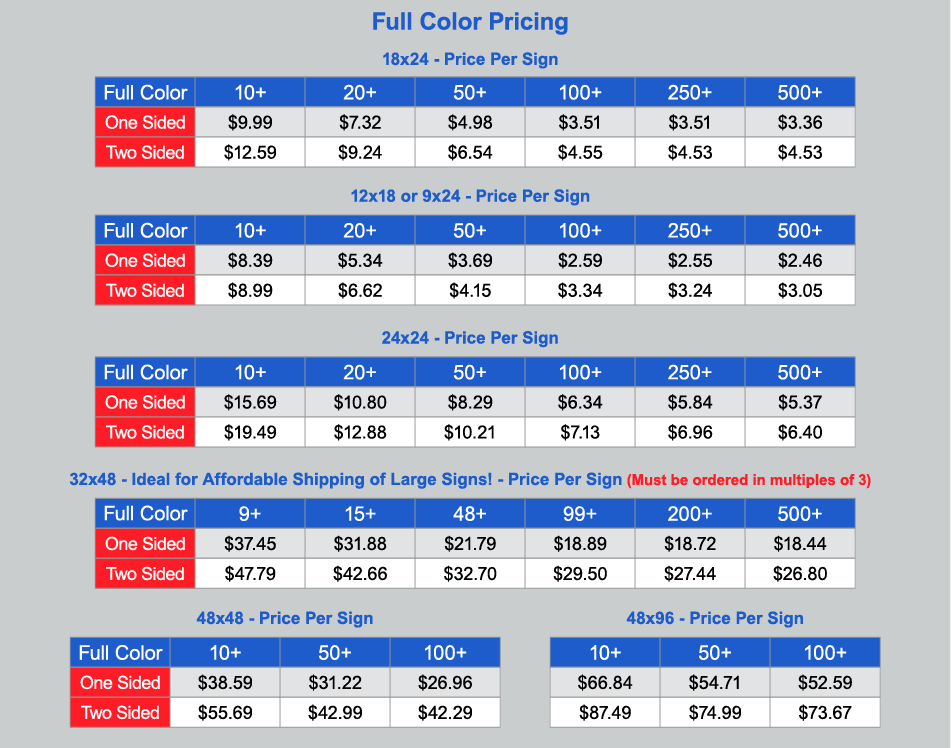Viewport: 951px width, 748px height.
Task: Select the $2.46 price cell
Action: pyautogui.click(x=800, y=260)
